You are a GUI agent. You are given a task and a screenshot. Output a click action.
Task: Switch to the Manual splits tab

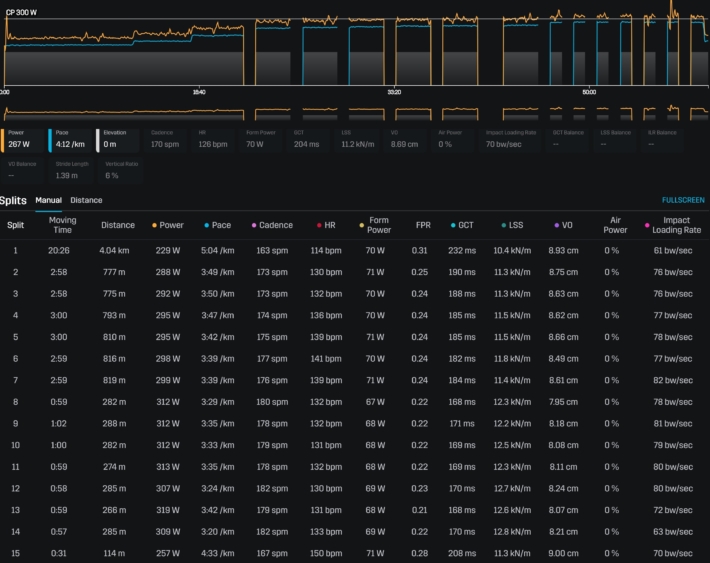tap(48, 200)
